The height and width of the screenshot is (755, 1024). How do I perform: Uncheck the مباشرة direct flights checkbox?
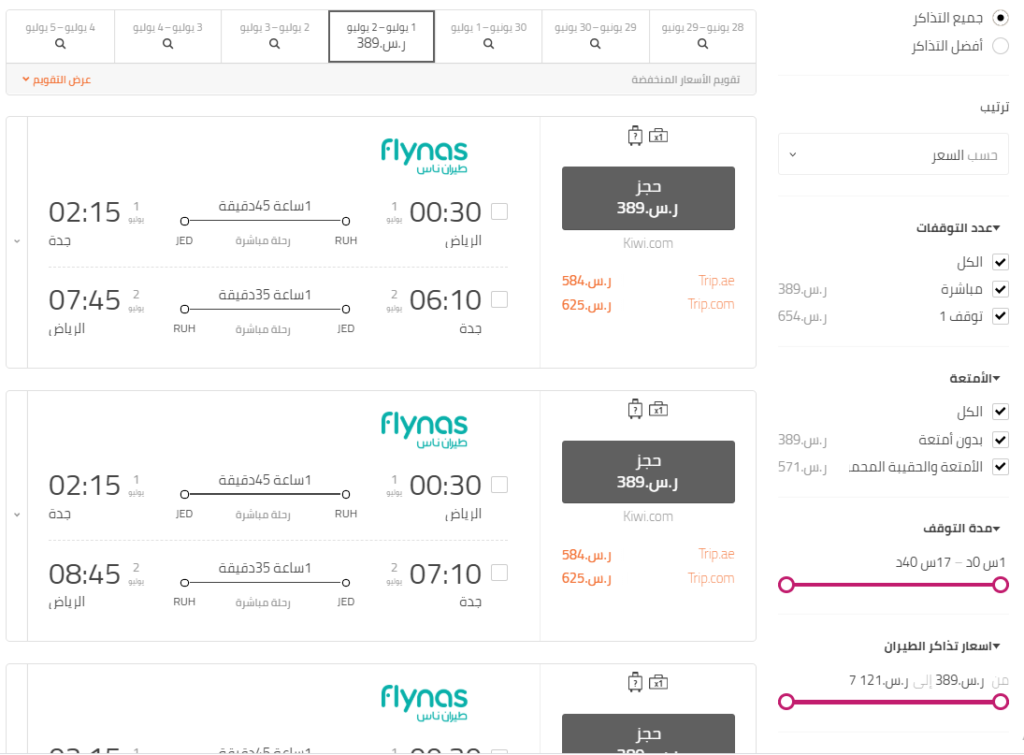(x=1000, y=289)
